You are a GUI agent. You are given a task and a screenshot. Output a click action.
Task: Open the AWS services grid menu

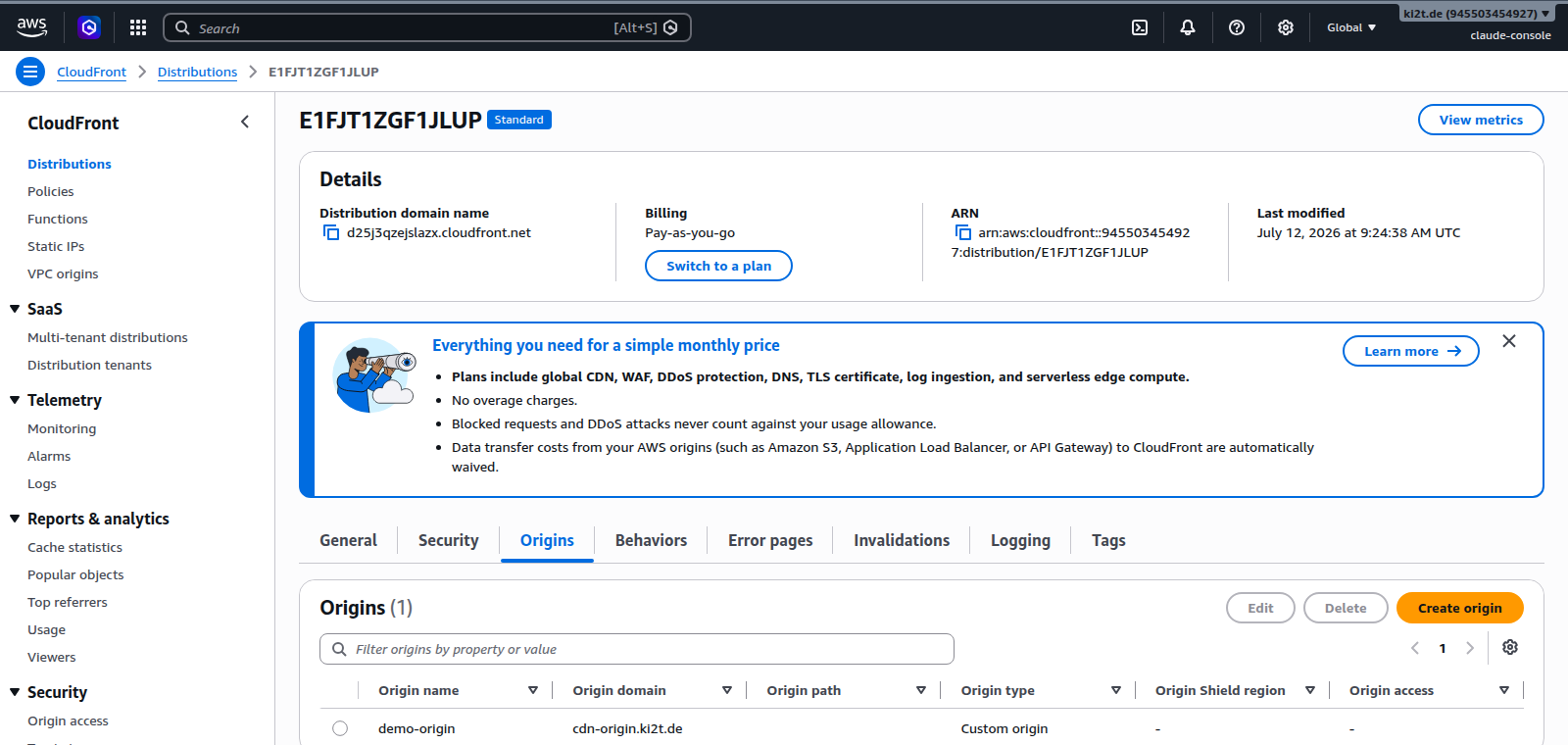pos(138,27)
